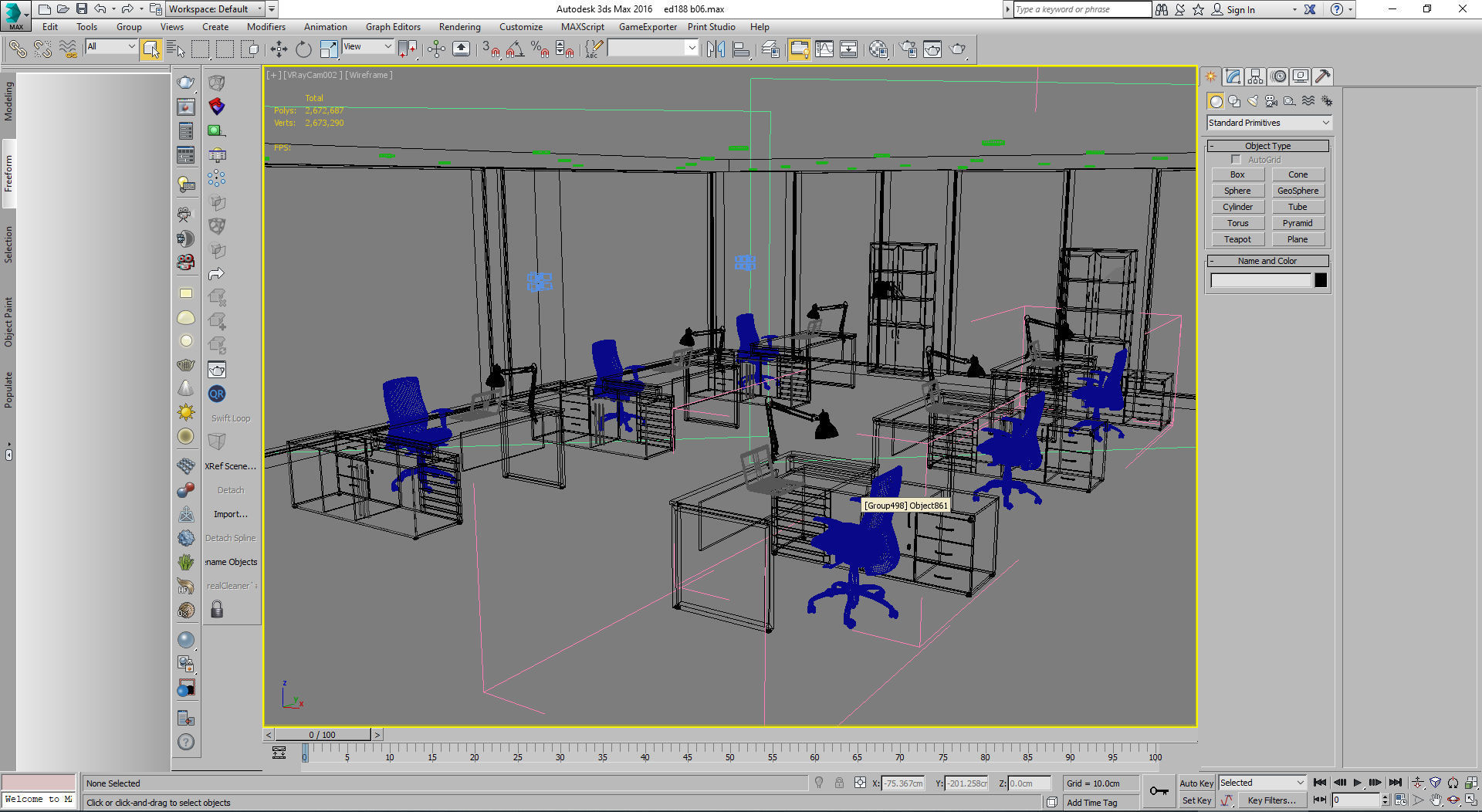Click the Bind to Space Warp icon
The image size is (1482, 812).
coord(68,49)
